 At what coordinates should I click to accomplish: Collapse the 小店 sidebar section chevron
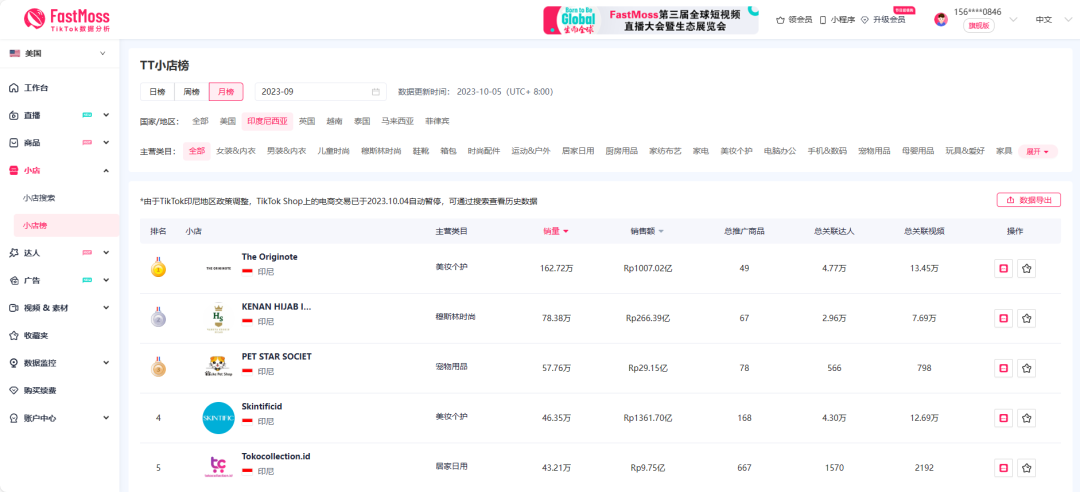tap(106, 170)
